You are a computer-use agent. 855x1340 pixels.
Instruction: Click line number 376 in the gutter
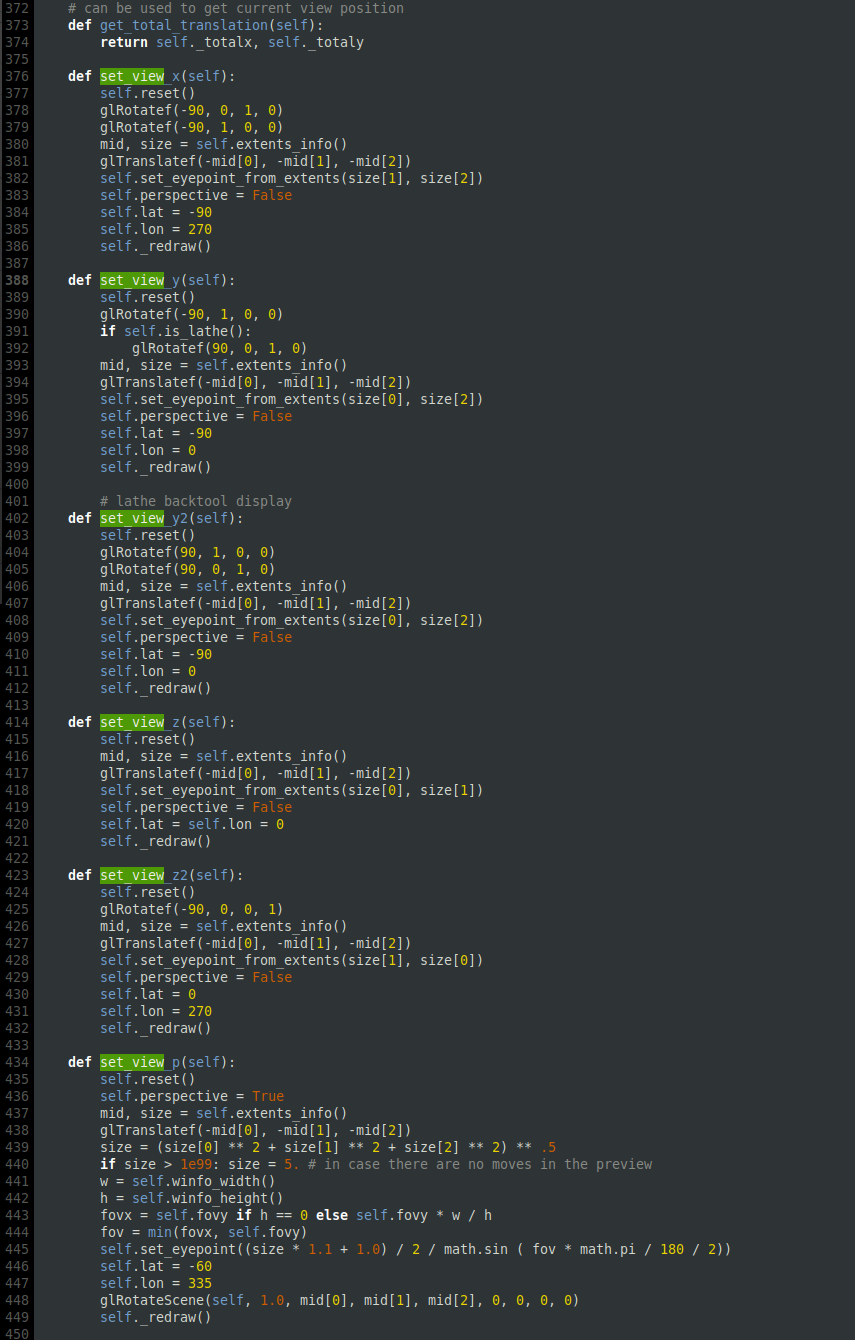pos(16,76)
